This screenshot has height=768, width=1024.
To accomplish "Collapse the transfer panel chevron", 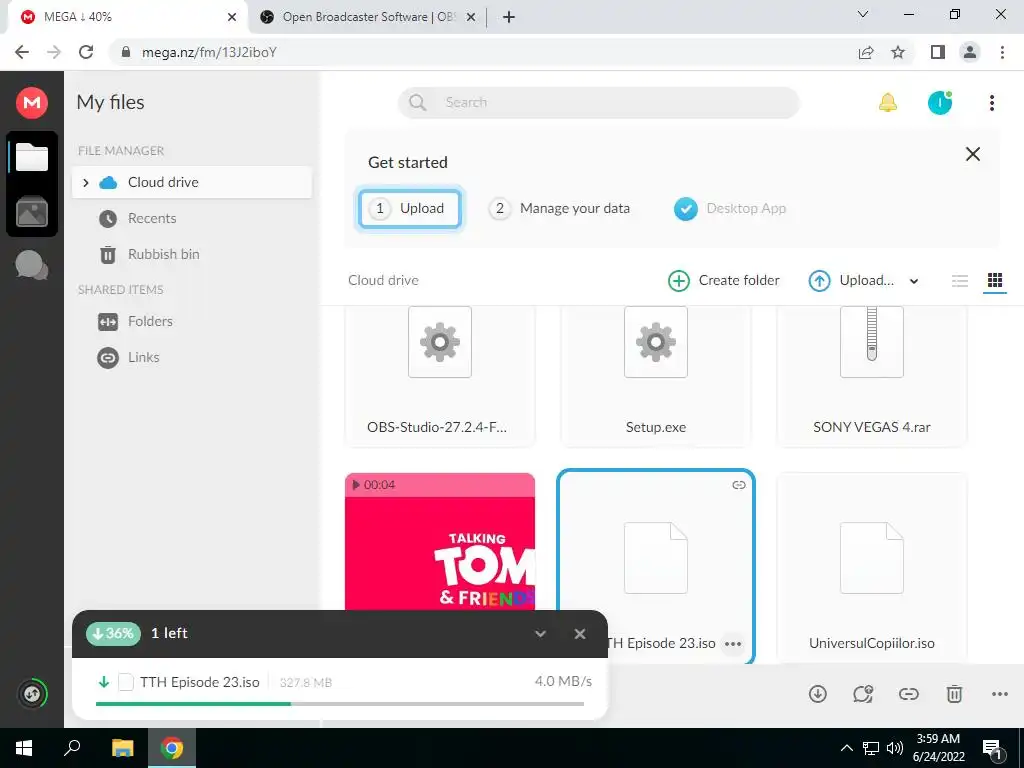I will pyautogui.click(x=540, y=634).
